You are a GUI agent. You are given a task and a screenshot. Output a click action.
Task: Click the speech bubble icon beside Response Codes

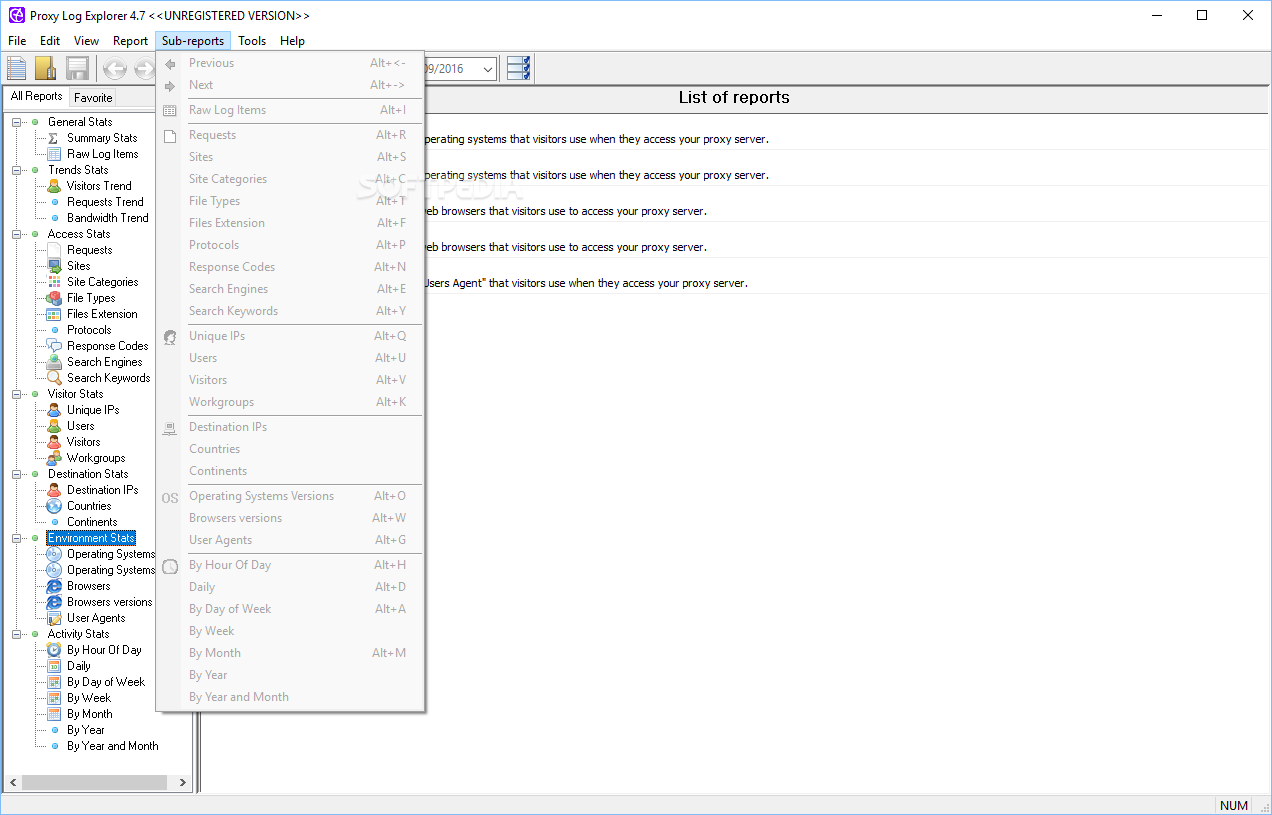(54, 346)
